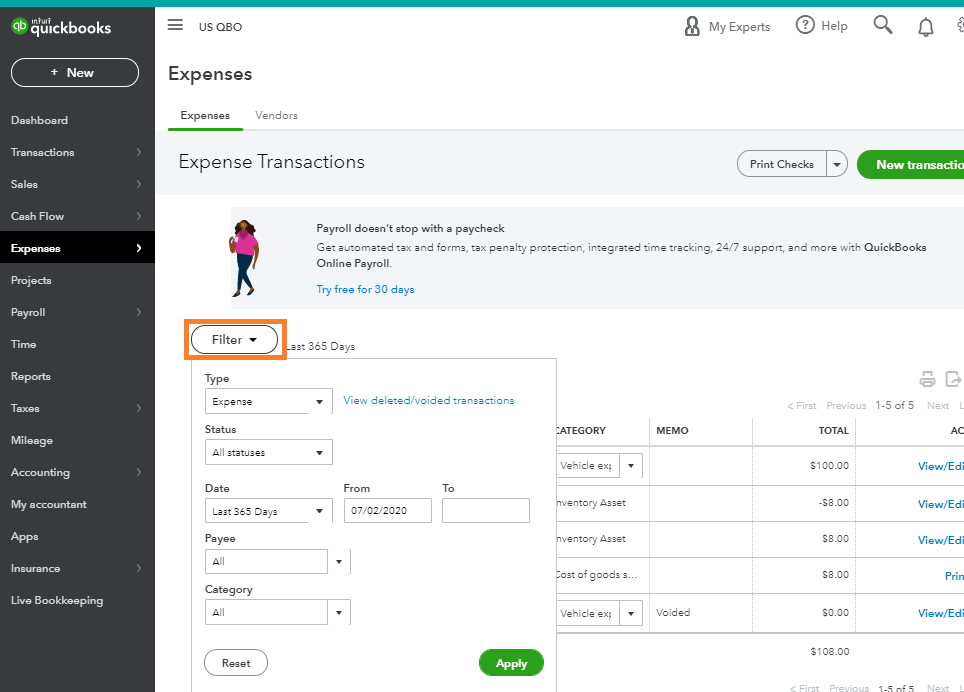Image resolution: width=964 pixels, height=692 pixels.
Task: Toggle the hamburger navigation menu
Action: pyautogui.click(x=175, y=25)
